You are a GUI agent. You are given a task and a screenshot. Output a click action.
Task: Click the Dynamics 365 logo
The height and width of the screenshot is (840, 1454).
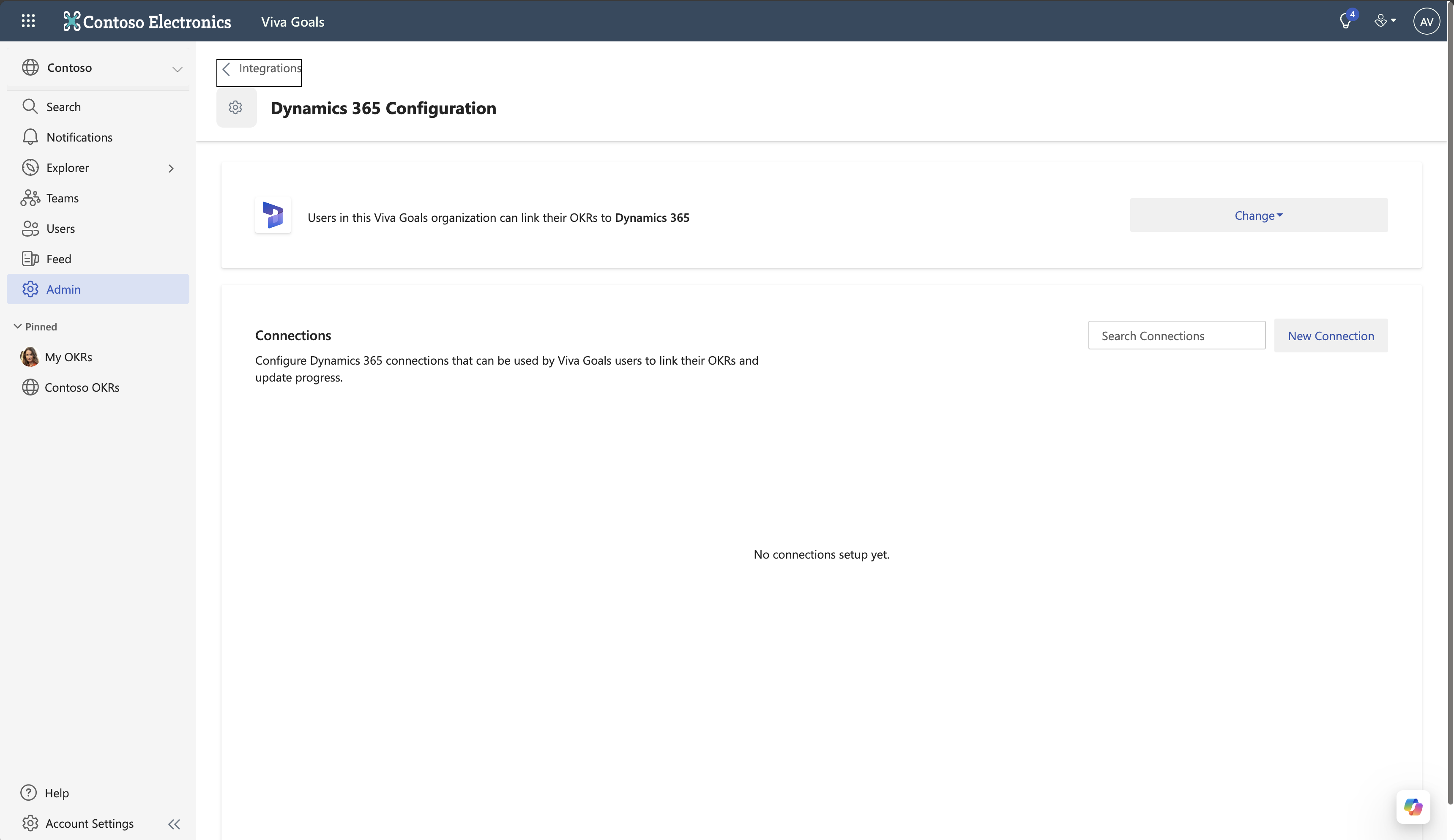tap(273, 215)
